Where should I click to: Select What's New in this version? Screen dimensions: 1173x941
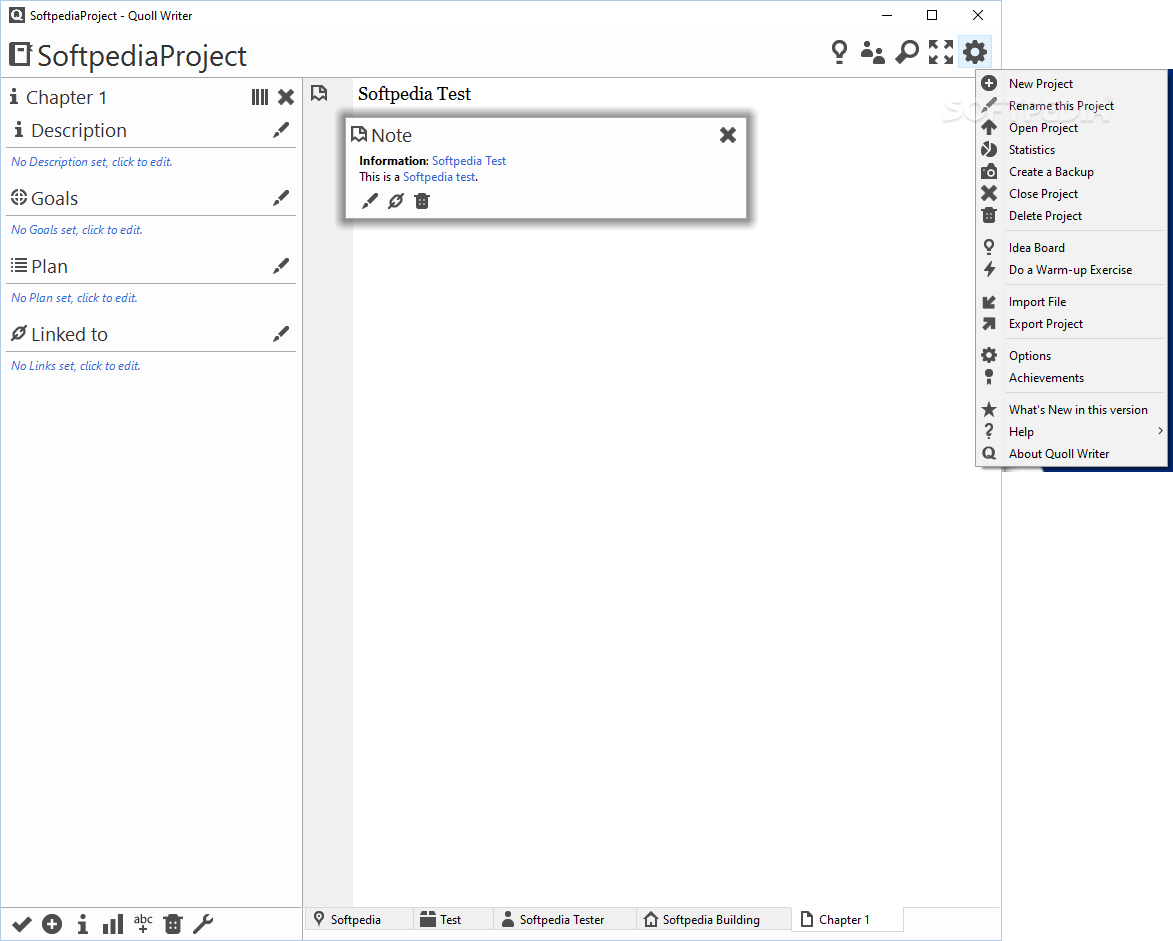[1071, 410]
